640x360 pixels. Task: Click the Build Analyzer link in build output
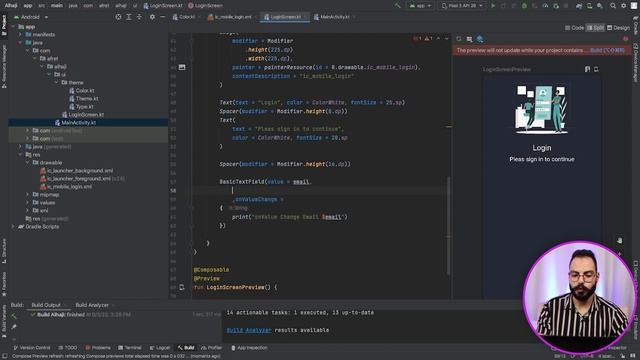[x=249, y=330]
